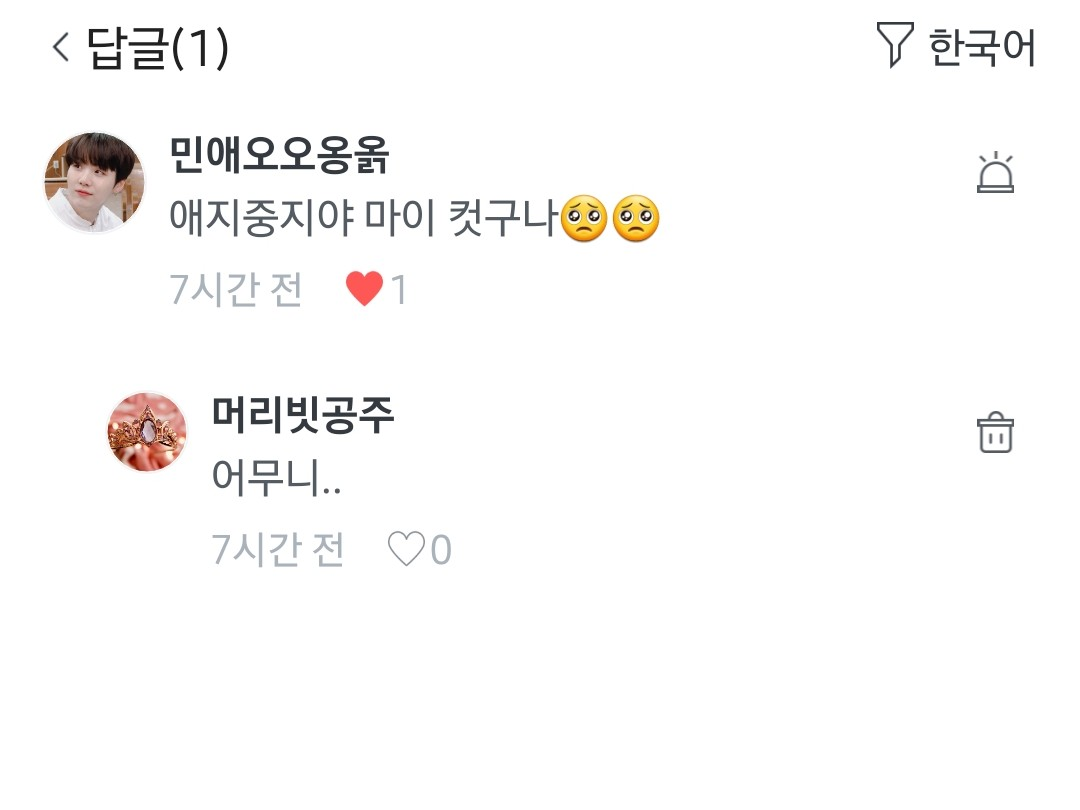Open the tiara profile picture of 머리빗공주

coord(147,432)
